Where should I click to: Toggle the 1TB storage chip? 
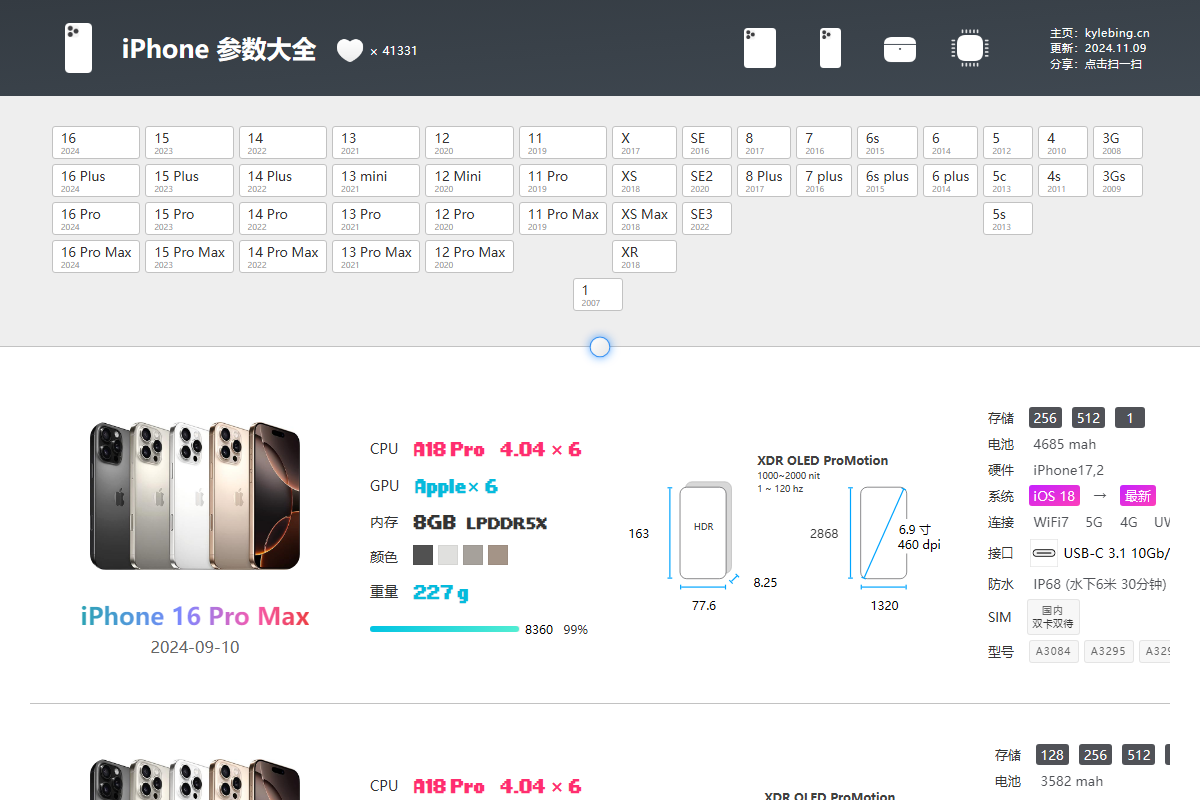[1129, 417]
